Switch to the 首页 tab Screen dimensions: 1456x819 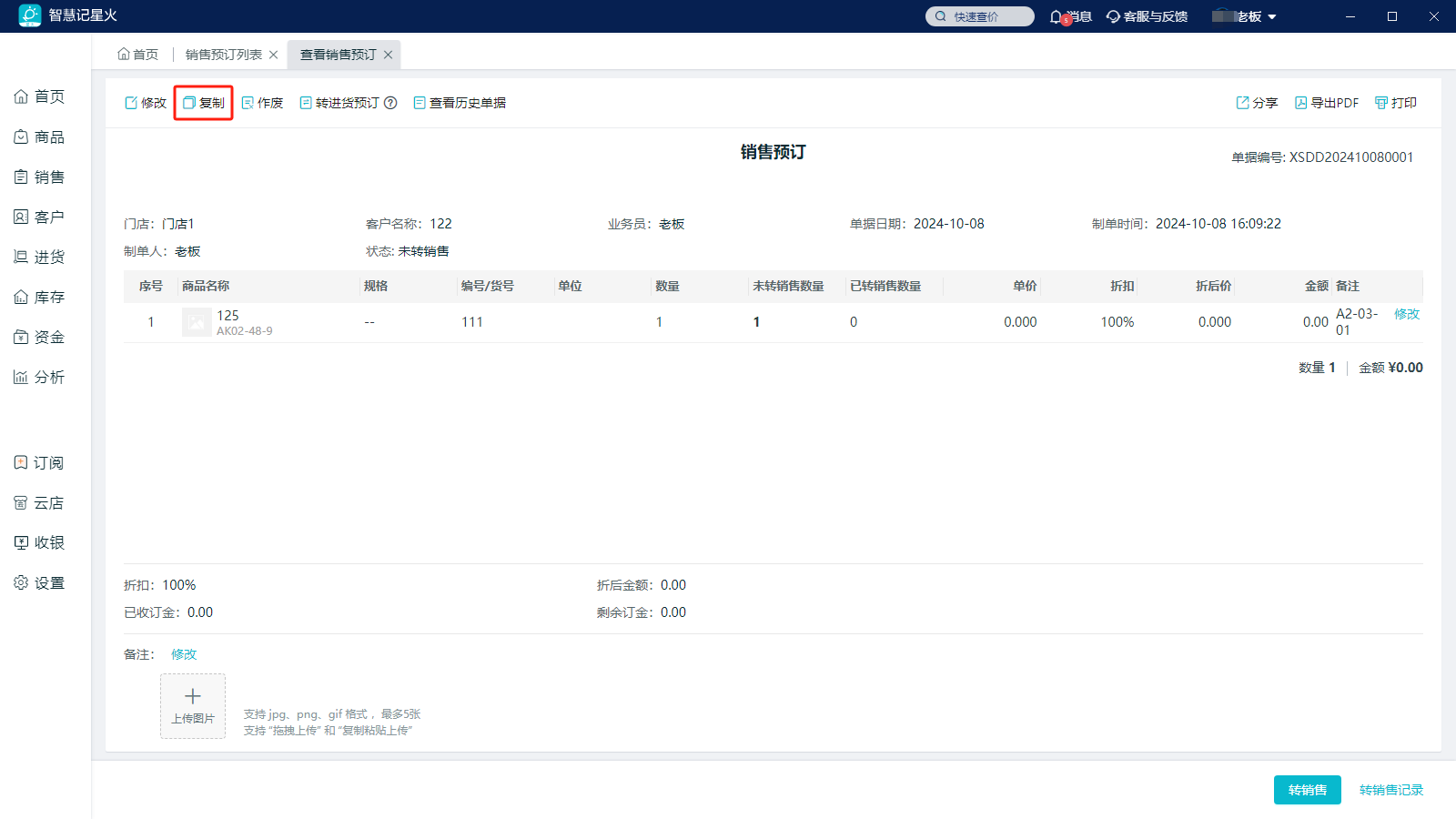(137, 55)
